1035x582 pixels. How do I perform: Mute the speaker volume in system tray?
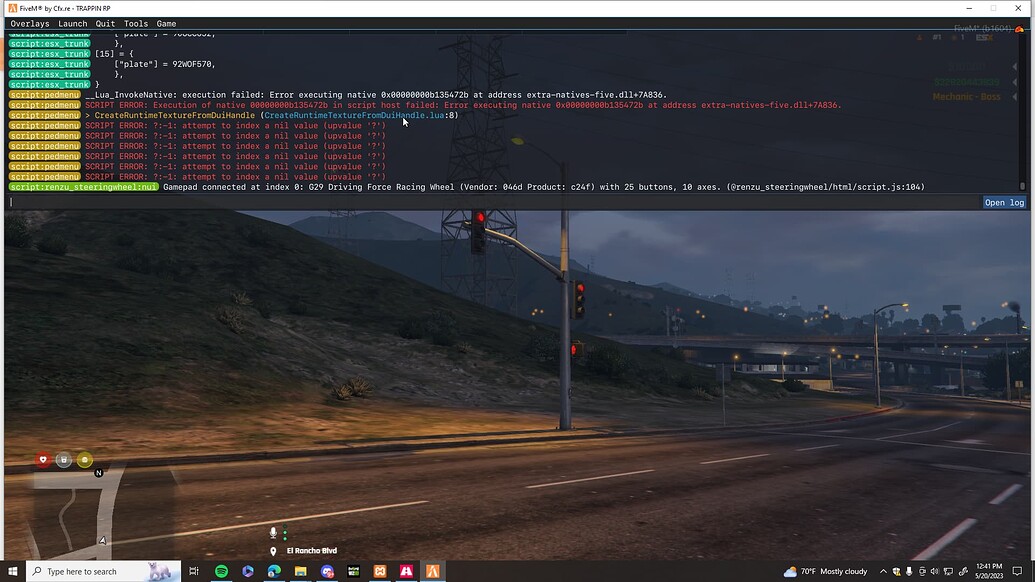tap(935, 571)
